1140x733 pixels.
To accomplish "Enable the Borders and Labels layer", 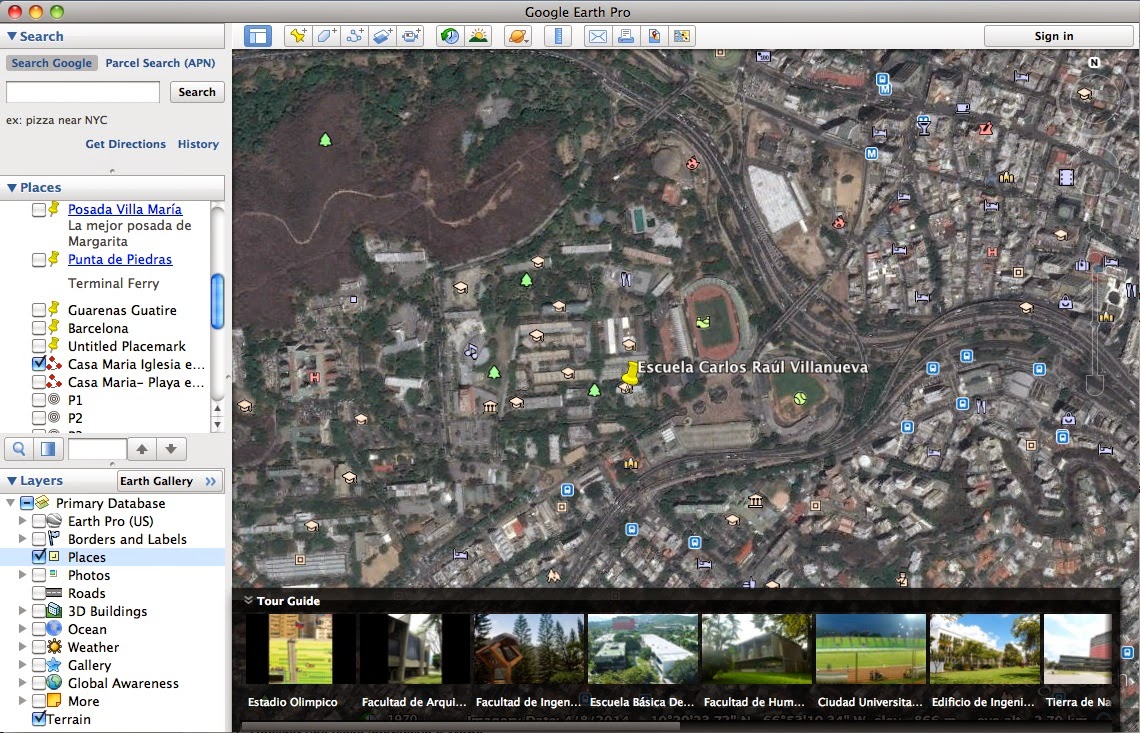I will (x=40, y=539).
